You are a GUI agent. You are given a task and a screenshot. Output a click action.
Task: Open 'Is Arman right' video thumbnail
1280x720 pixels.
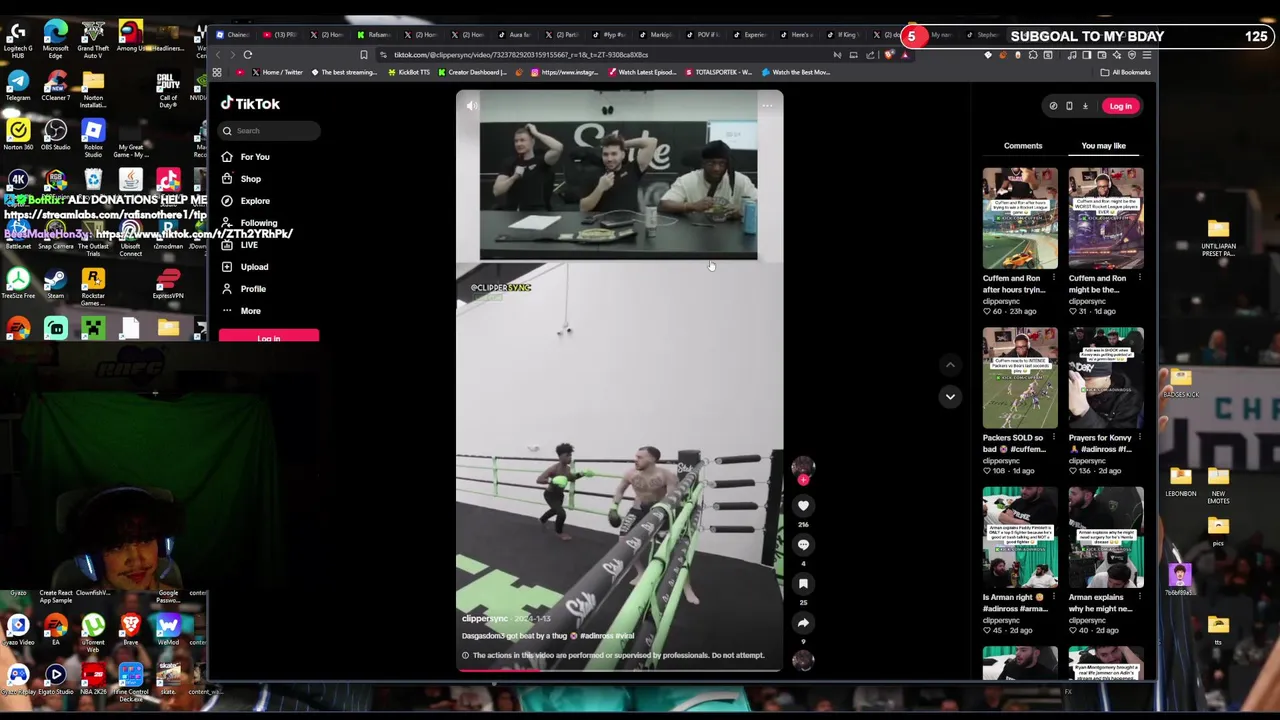pos(1019,538)
